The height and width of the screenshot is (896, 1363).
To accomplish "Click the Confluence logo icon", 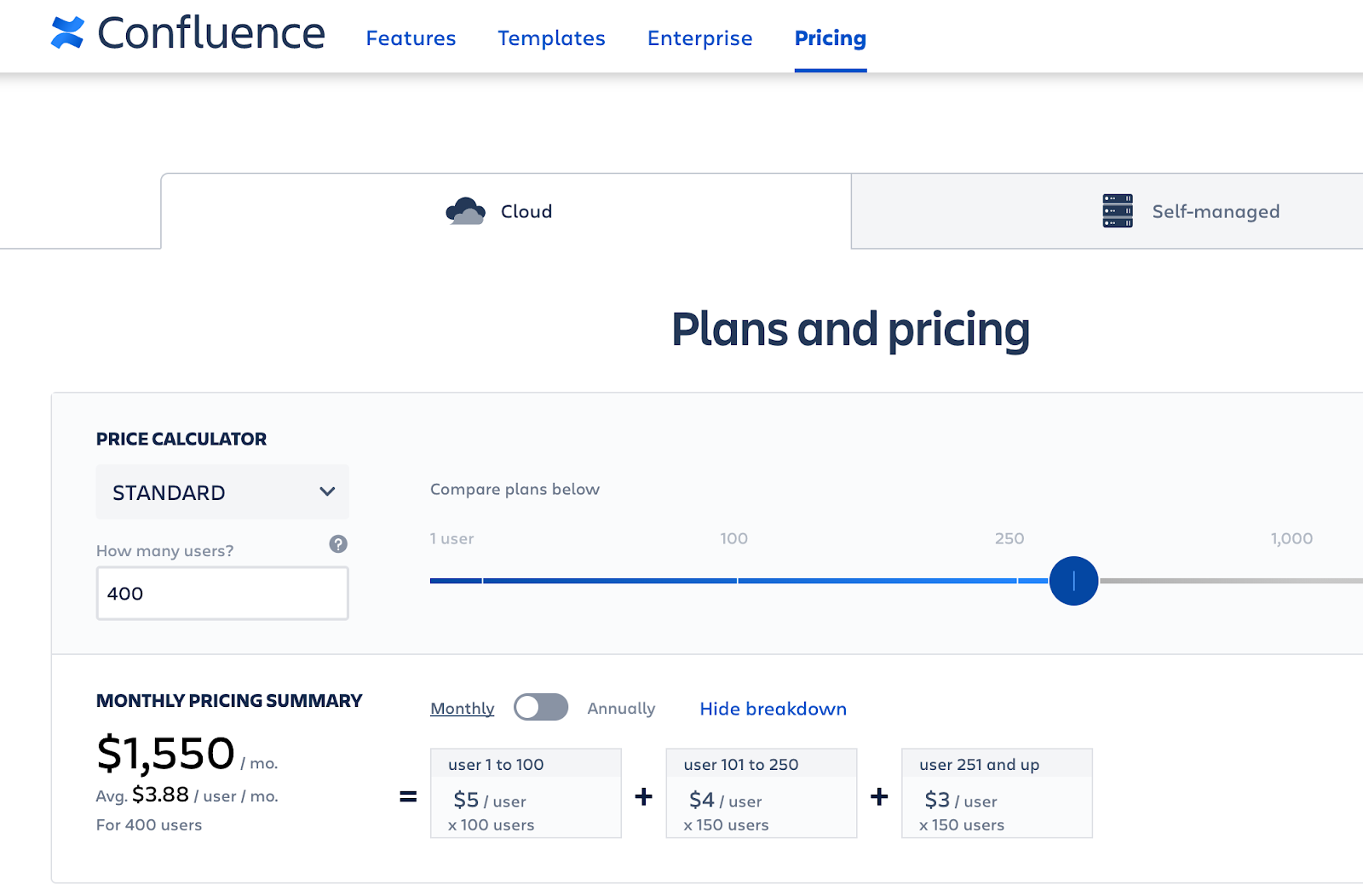I will click(67, 33).
